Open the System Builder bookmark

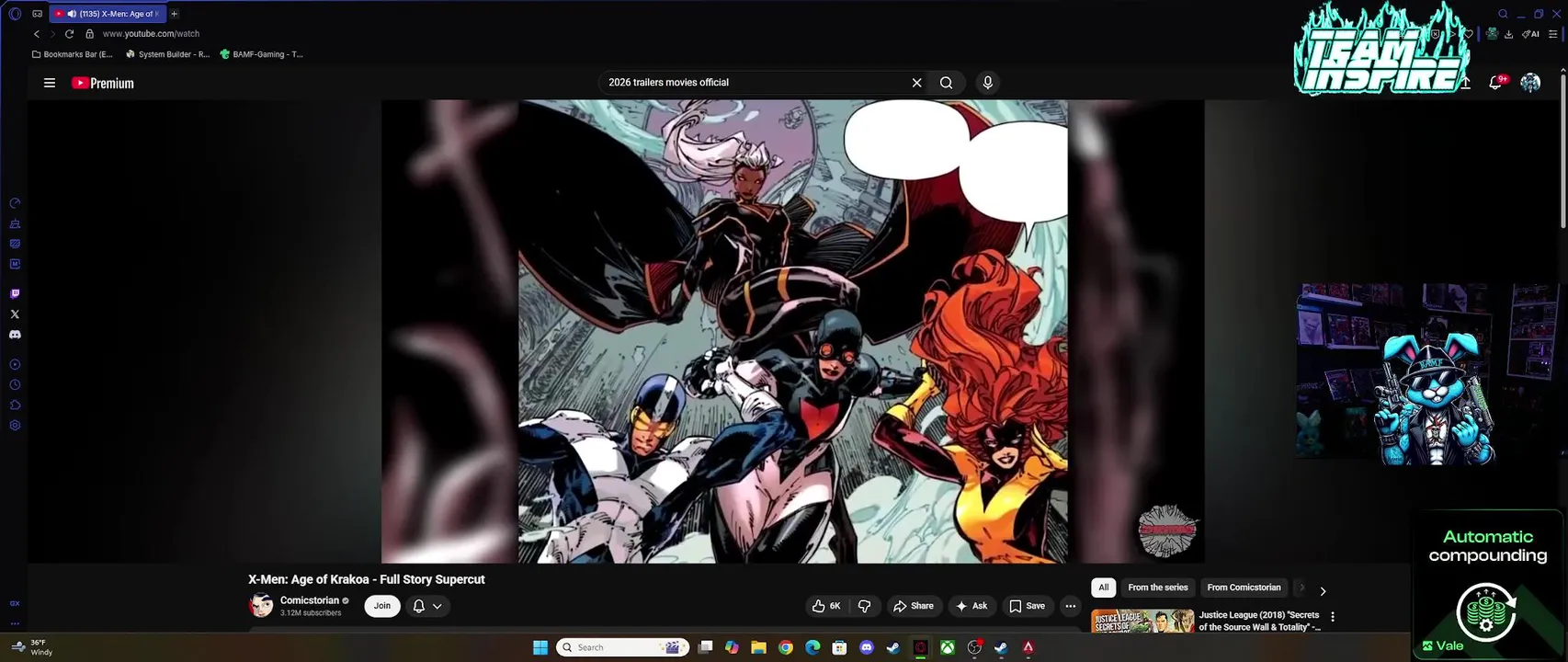(167, 54)
